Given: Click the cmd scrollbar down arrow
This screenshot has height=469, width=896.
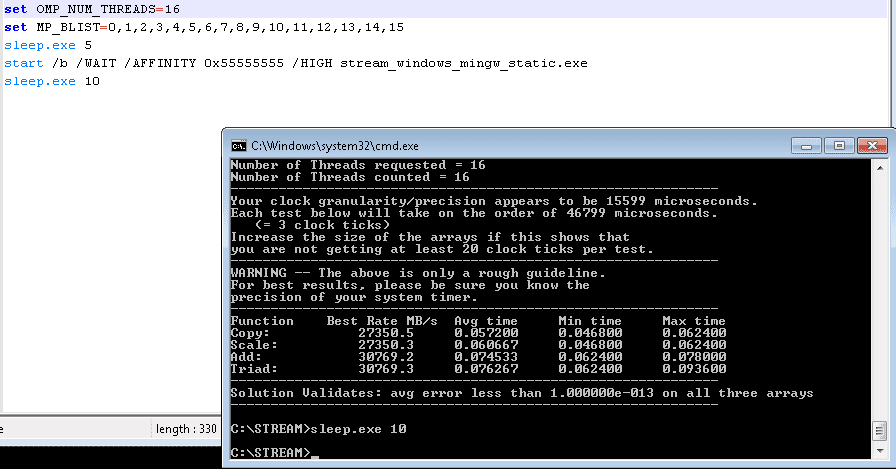Looking at the screenshot, I should (x=879, y=451).
